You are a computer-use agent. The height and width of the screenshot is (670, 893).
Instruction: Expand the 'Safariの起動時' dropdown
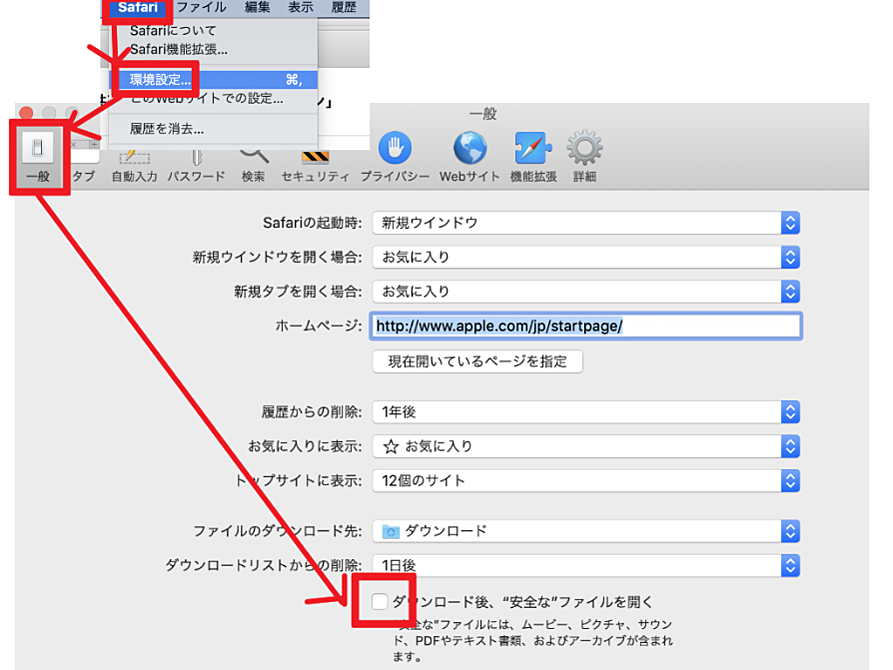(586, 223)
